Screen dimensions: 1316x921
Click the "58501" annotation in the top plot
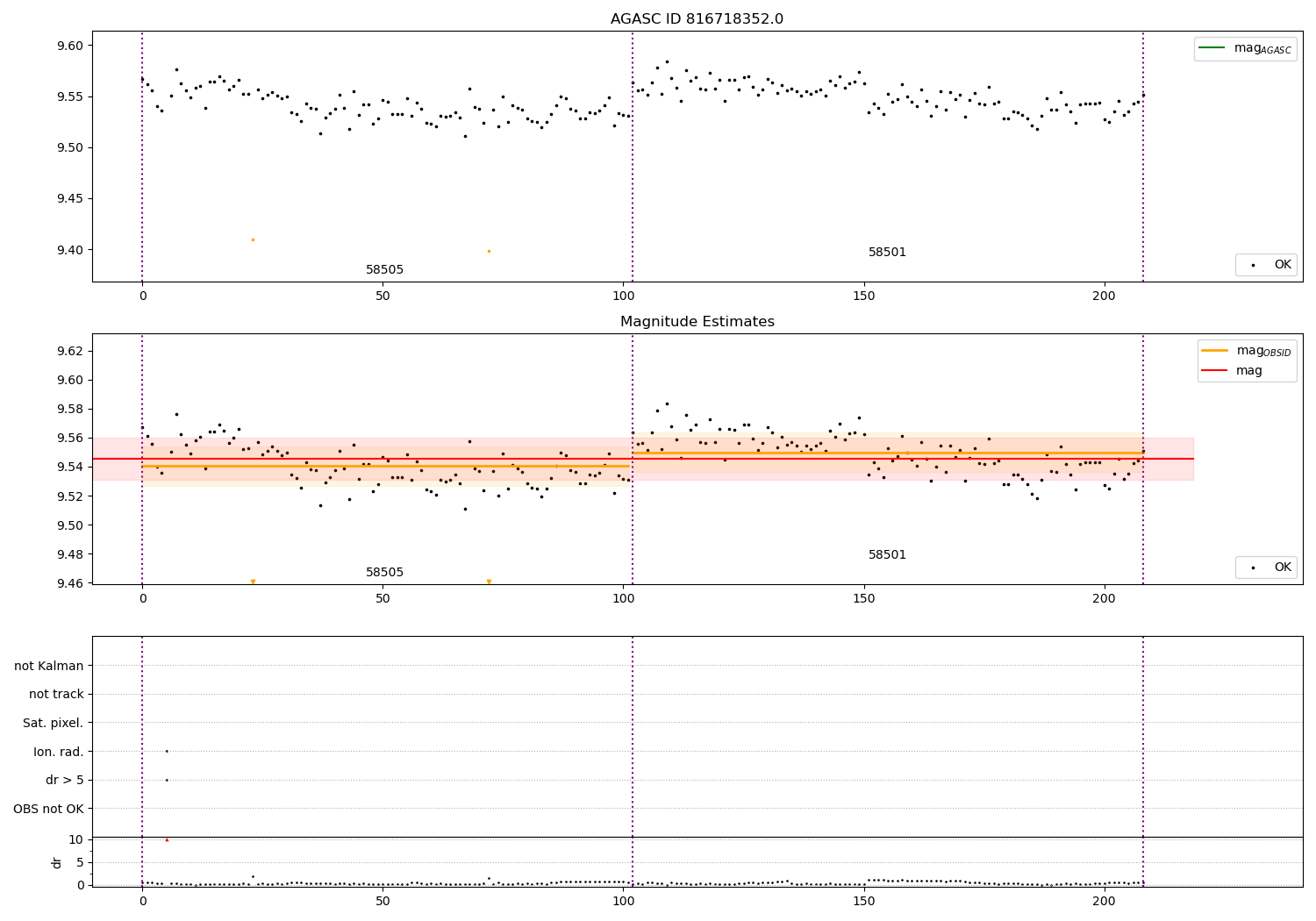coord(887,253)
